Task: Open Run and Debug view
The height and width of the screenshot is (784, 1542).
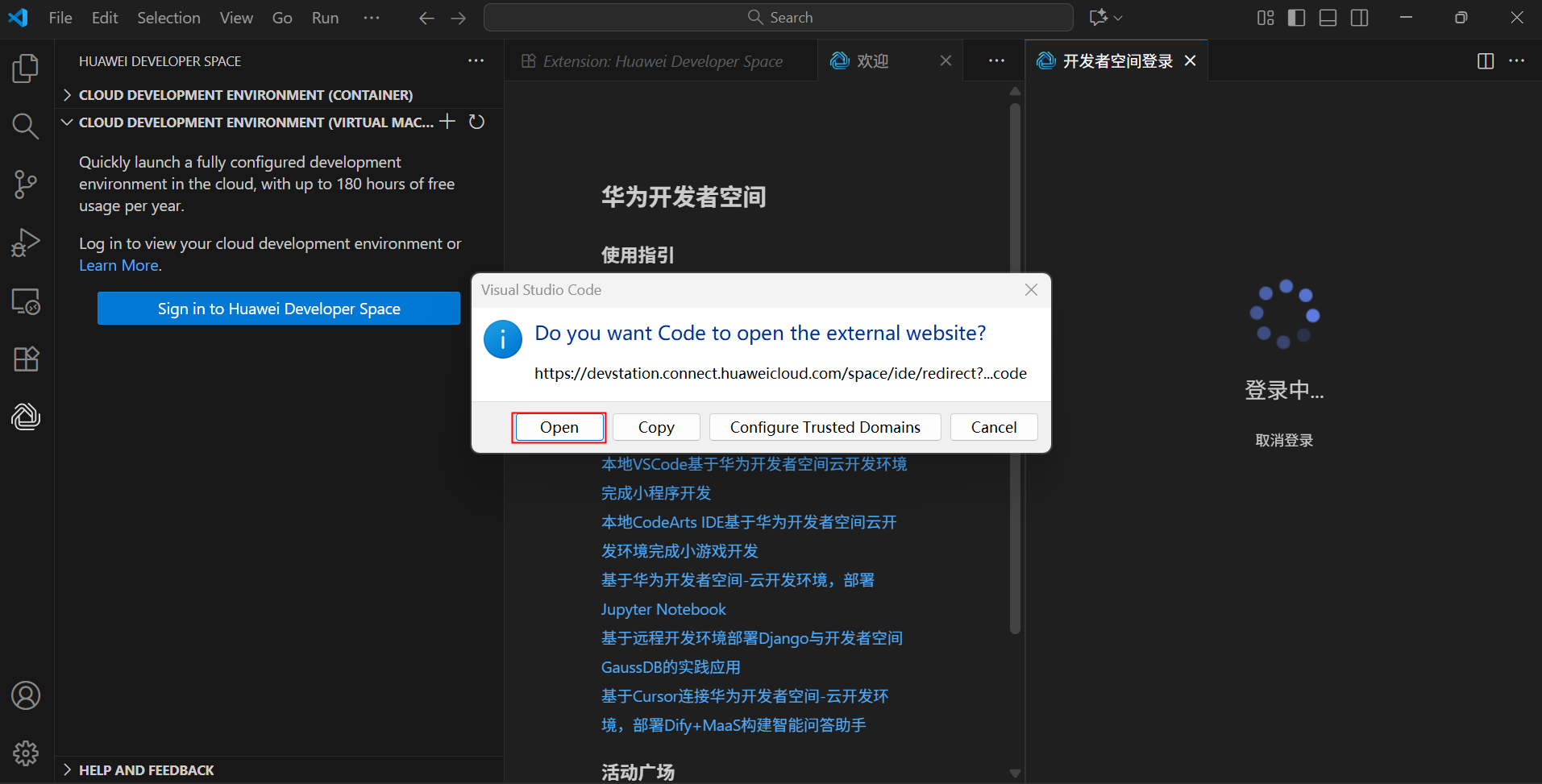Action: point(26,243)
